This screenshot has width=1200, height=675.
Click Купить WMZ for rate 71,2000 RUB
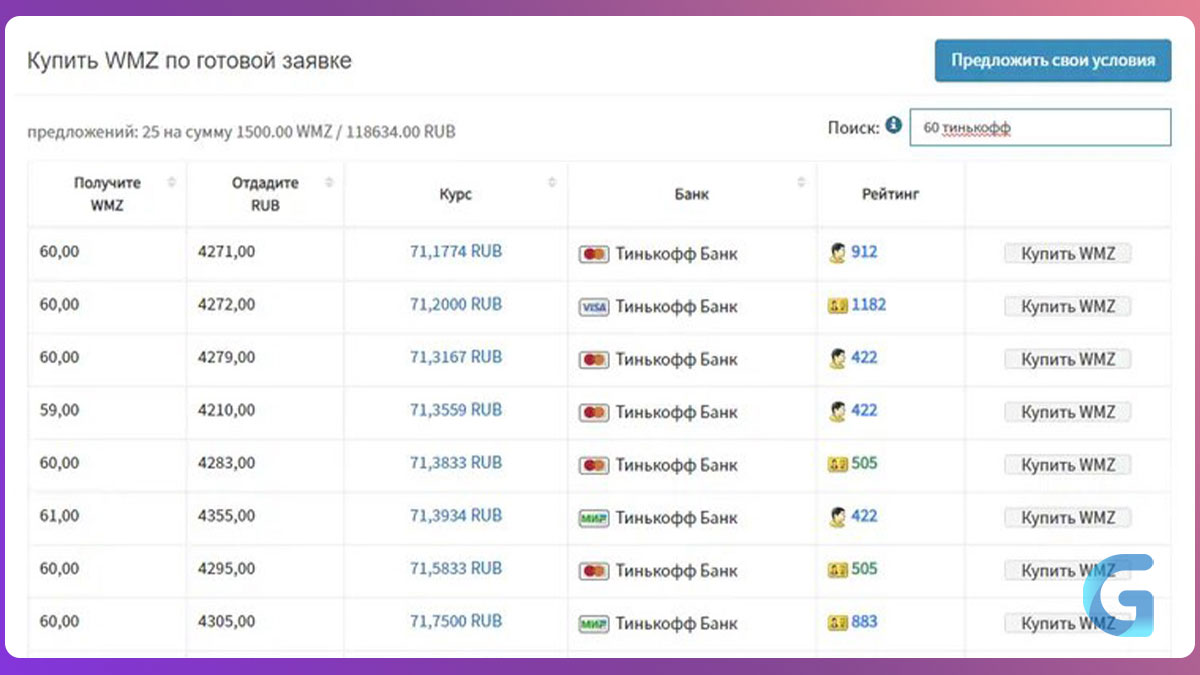click(1067, 307)
